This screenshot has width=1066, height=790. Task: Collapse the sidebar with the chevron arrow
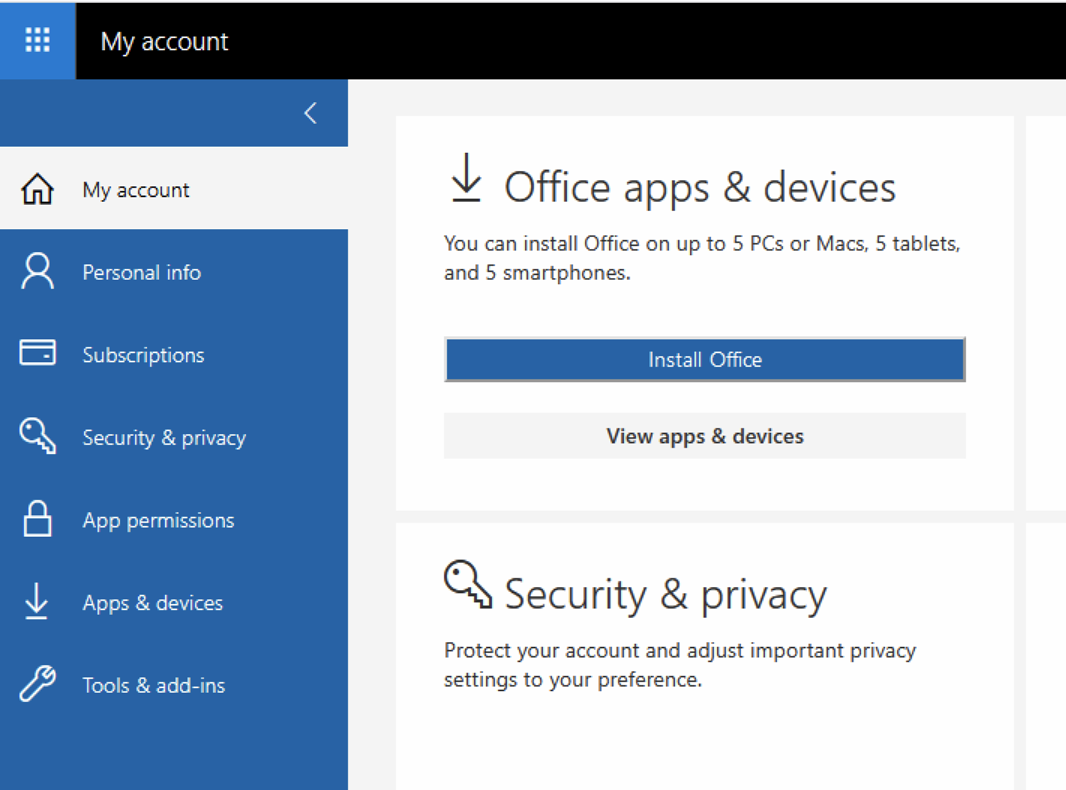pos(311,113)
